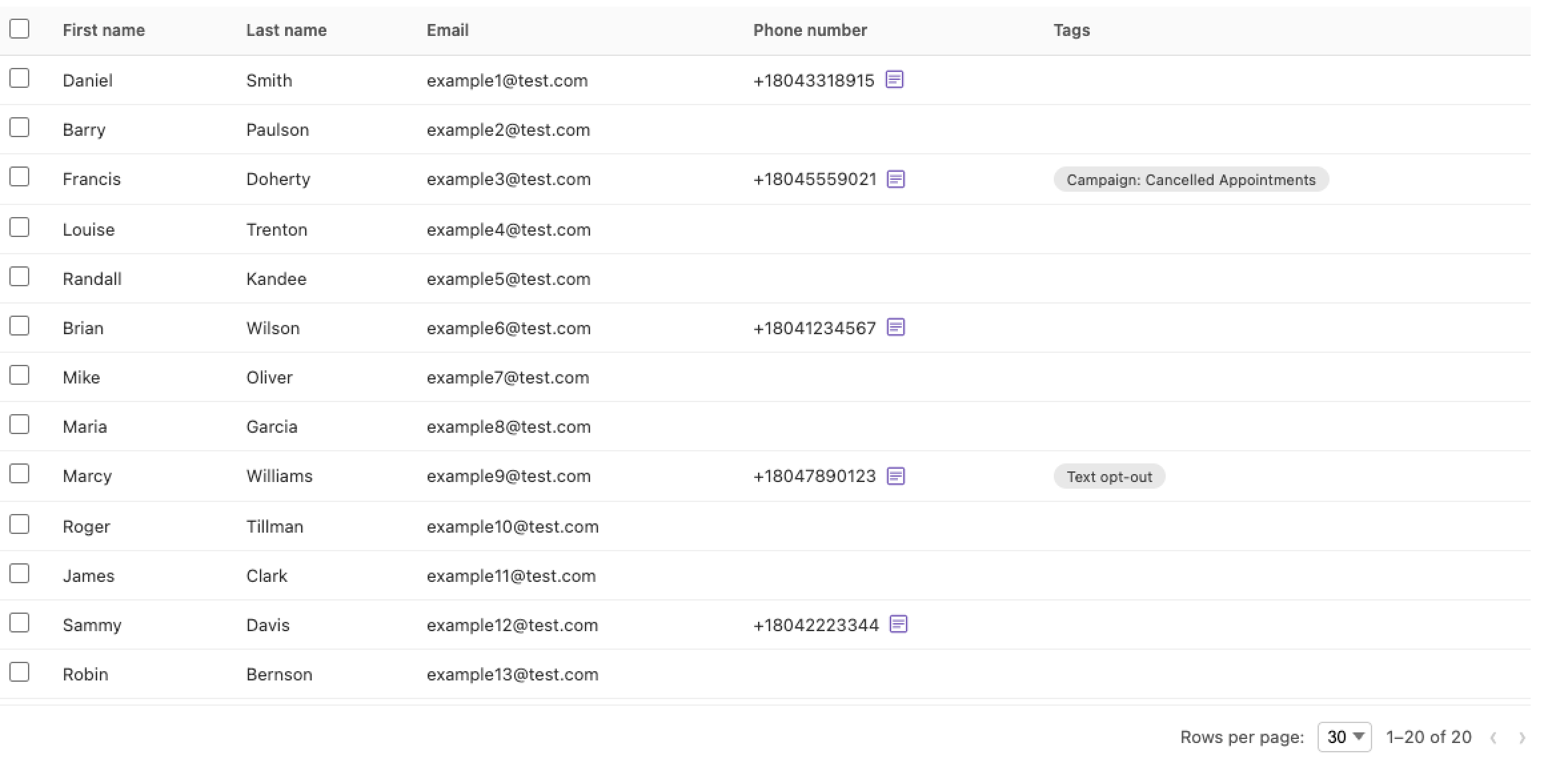Click the Text opt-out tag chip

1108,477
